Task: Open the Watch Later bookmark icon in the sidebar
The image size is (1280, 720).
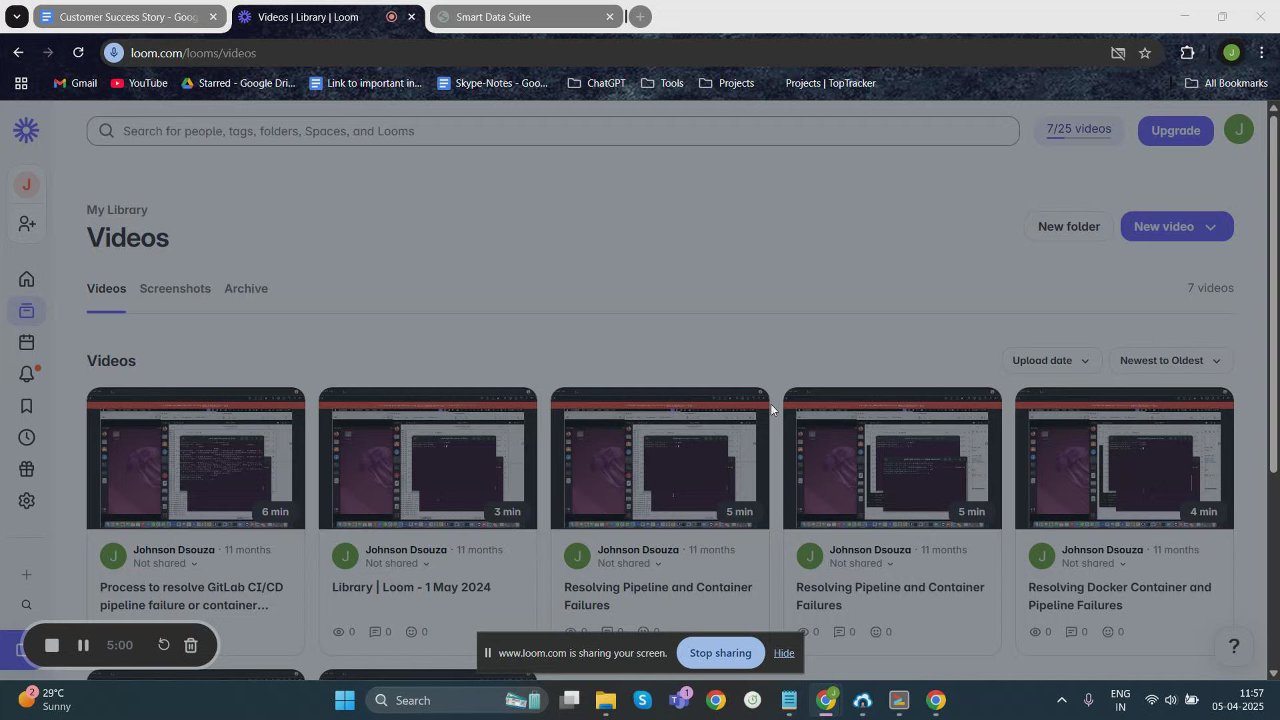Action: click(27, 406)
